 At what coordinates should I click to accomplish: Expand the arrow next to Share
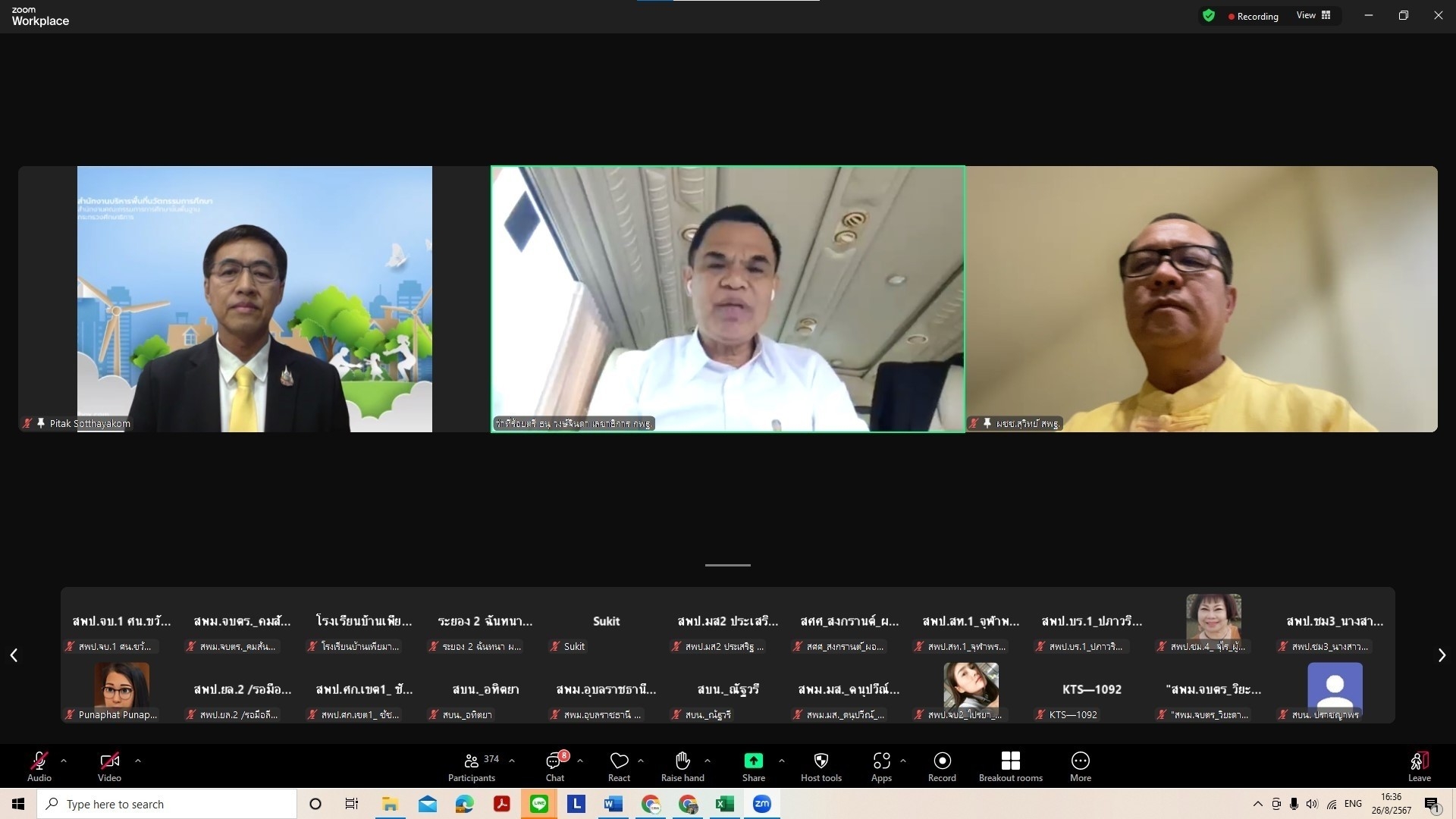(781, 760)
